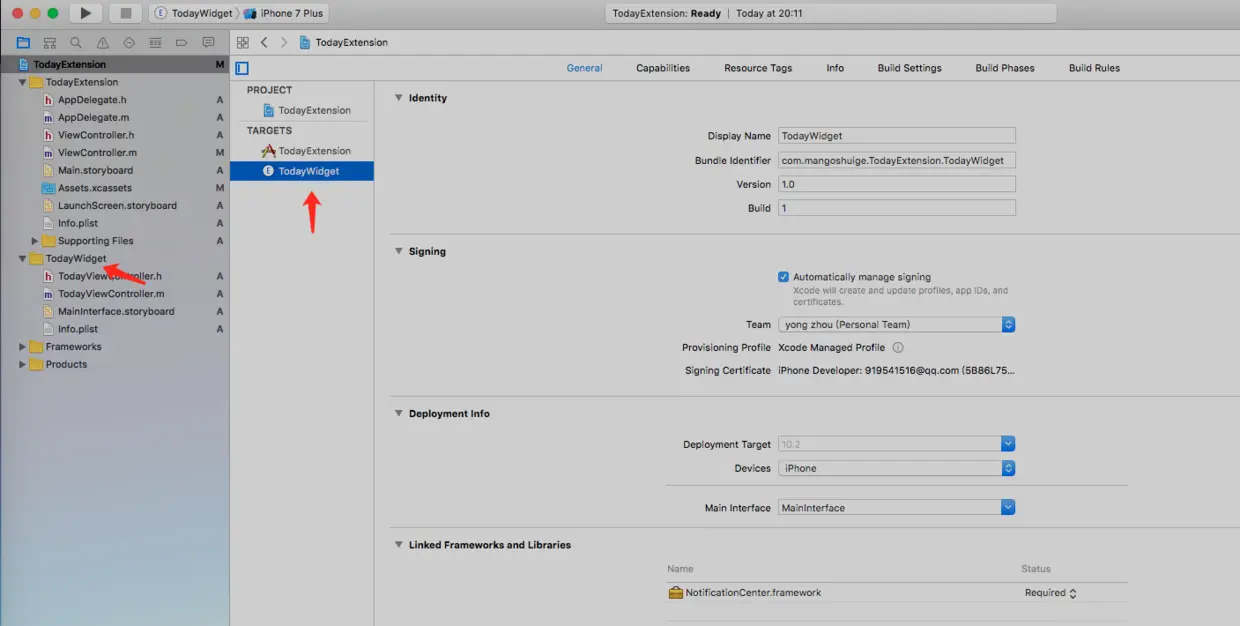Open the Symbol navigator icon
1240x626 pixels.
(x=49, y=43)
